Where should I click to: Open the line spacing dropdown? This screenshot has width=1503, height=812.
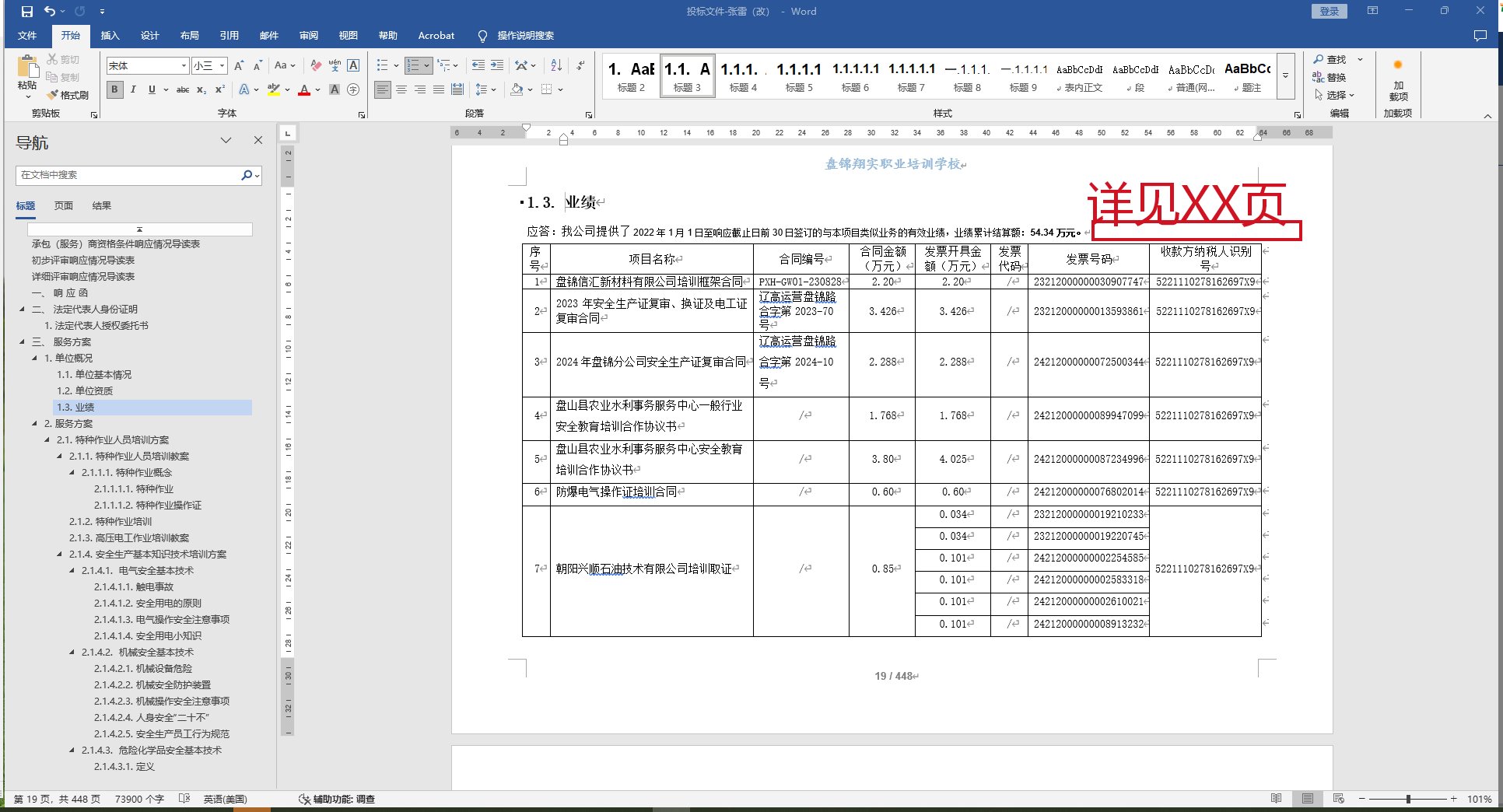(485, 89)
